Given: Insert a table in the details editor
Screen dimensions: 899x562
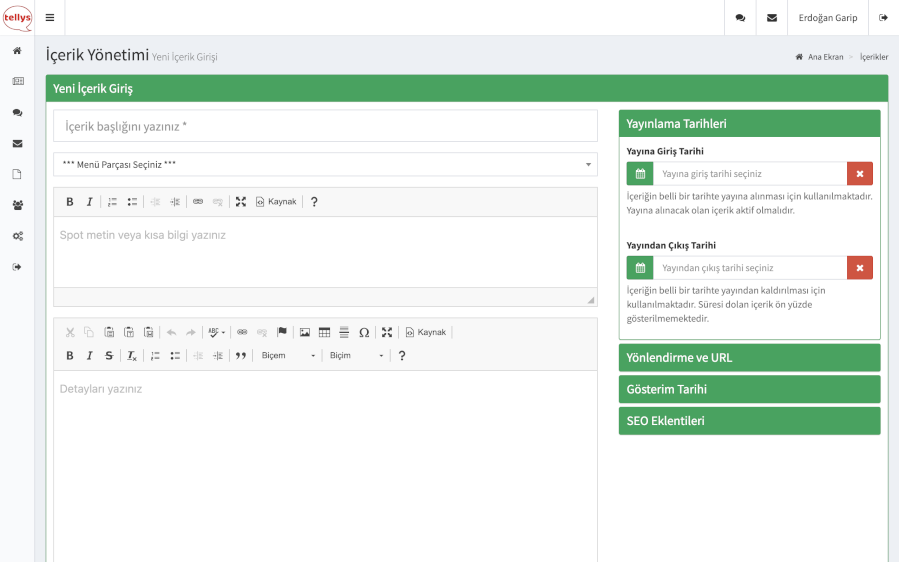Looking at the screenshot, I should [x=324, y=332].
